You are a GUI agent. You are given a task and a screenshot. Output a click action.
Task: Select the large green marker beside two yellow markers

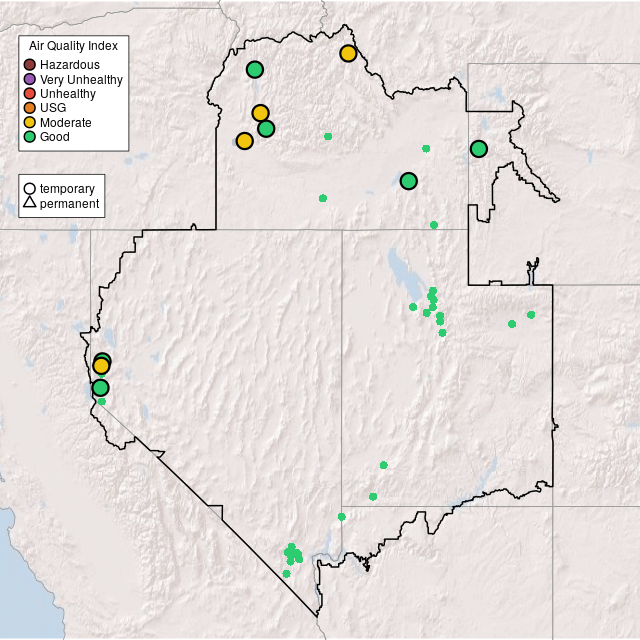(x=266, y=128)
